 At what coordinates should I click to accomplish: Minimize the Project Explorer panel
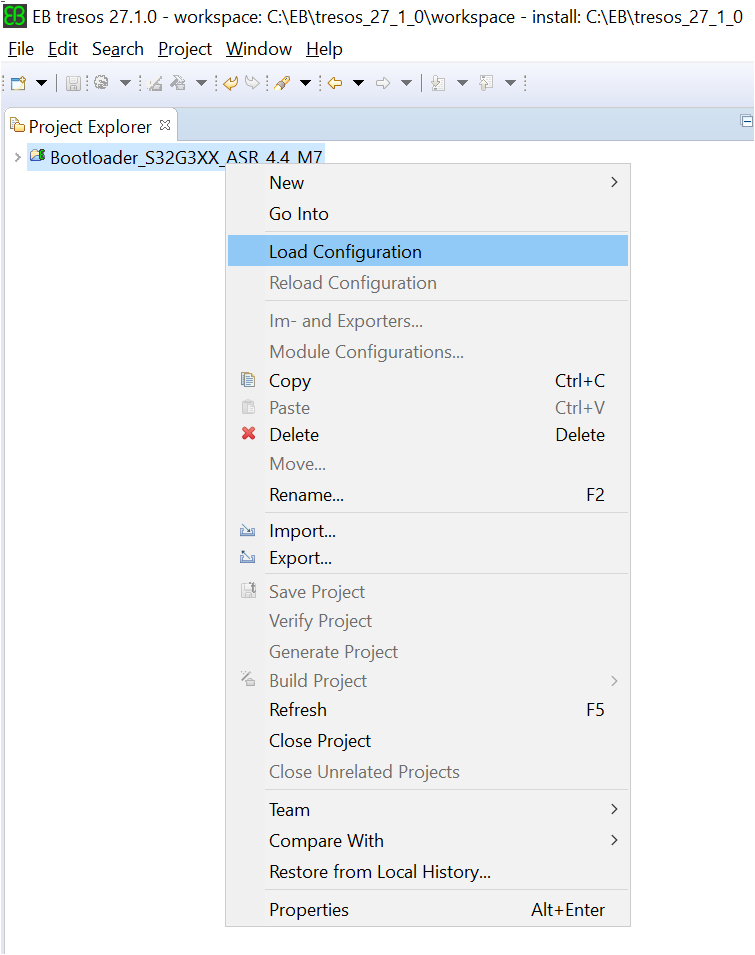(746, 120)
